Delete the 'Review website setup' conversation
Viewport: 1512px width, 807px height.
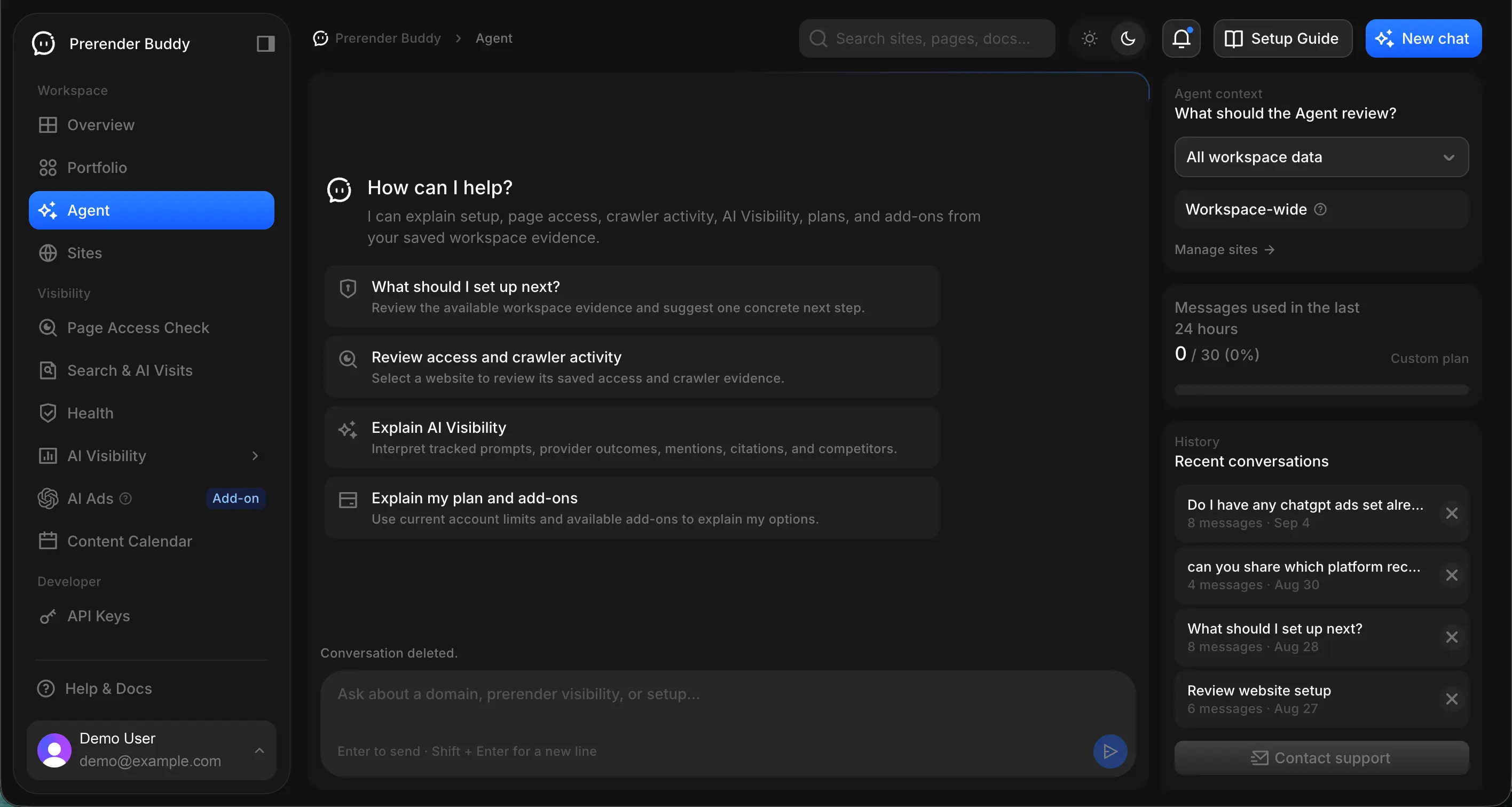(1452, 699)
